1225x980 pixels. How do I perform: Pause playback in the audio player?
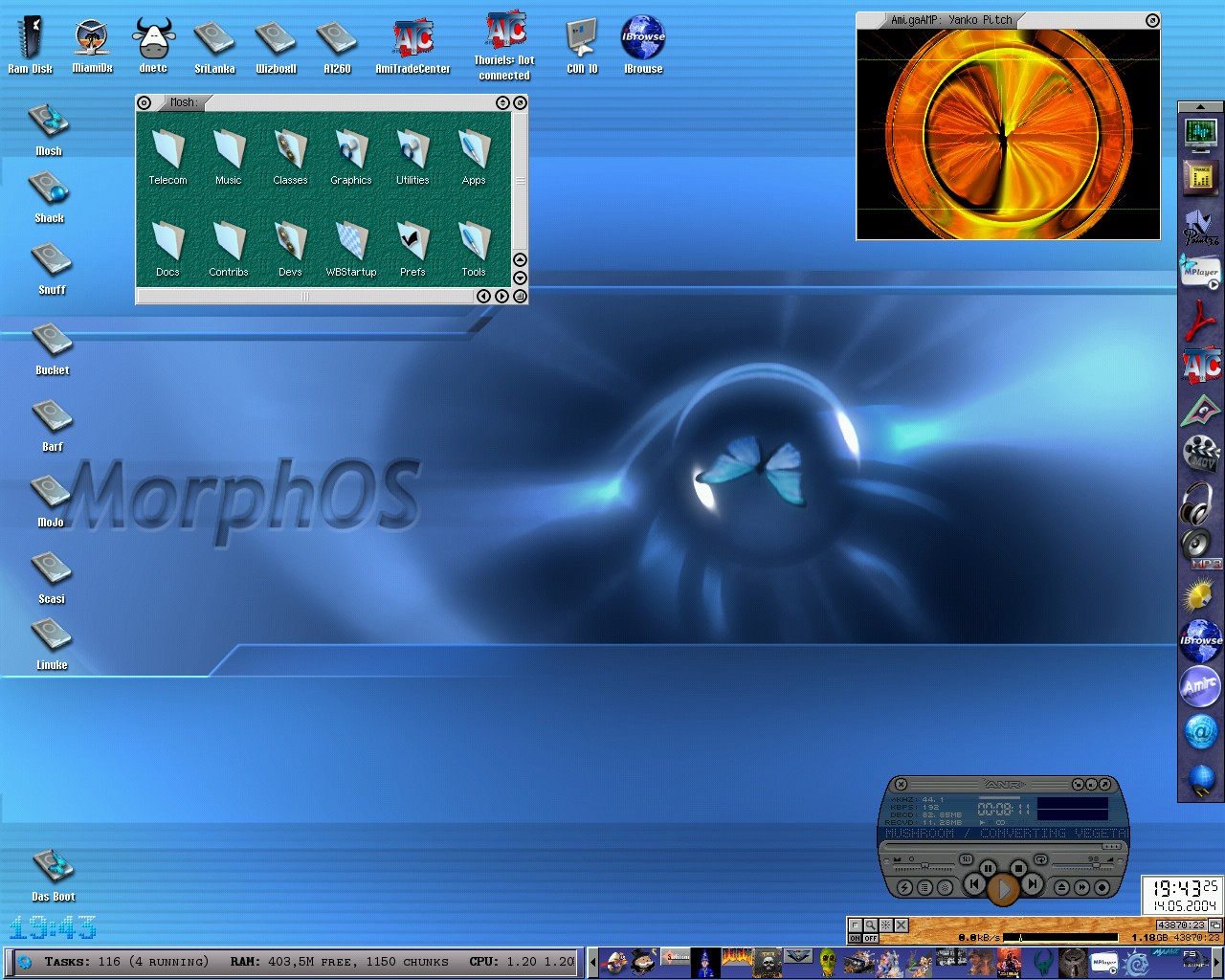pyautogui.click(x=988, y=869)
